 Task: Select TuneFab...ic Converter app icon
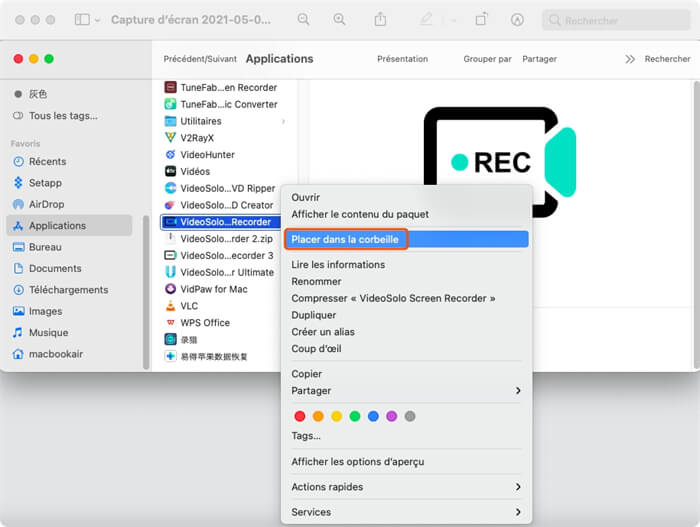click(170, 104)
